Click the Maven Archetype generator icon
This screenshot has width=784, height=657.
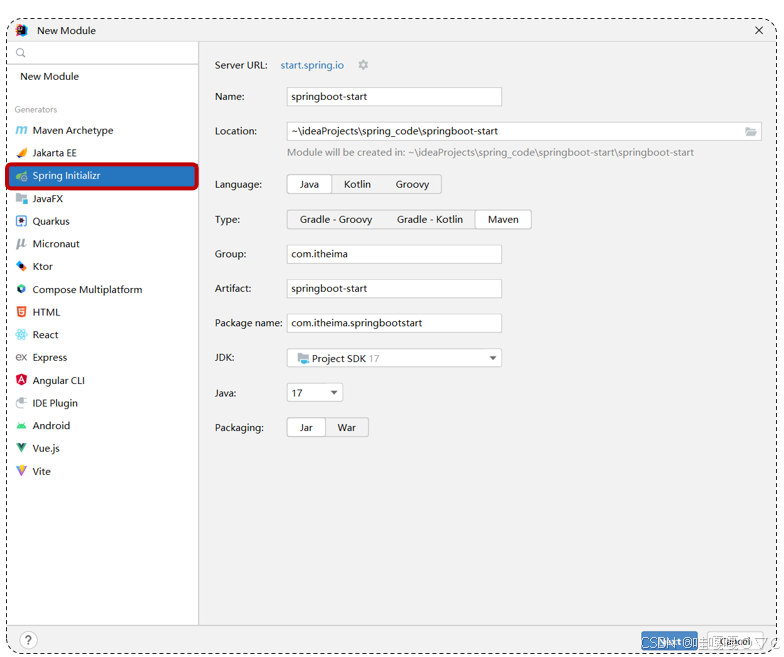coord(21,130)
